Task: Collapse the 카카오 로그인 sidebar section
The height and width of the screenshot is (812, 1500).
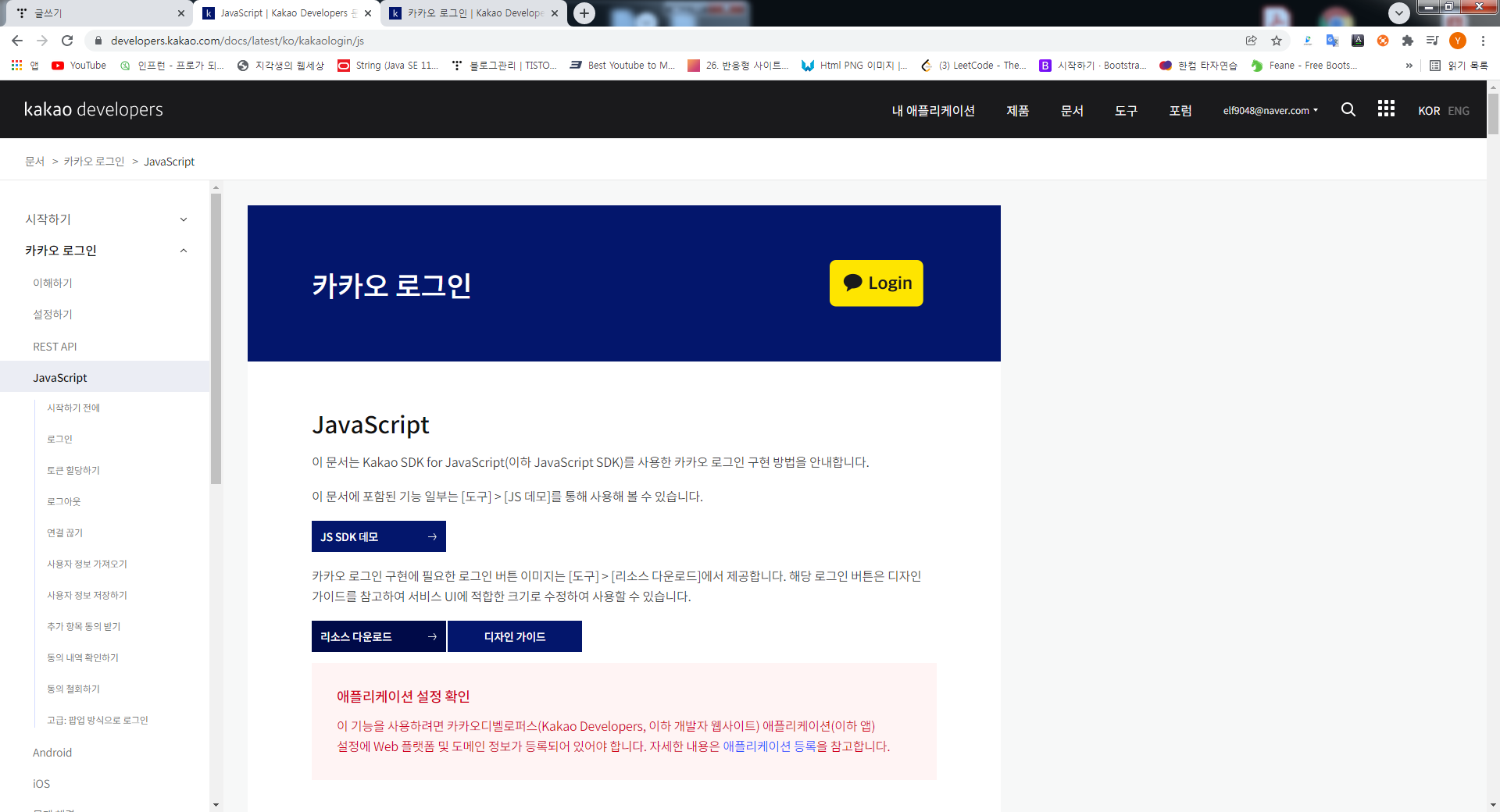Action: pyautogui.click(x=105, y=251)
